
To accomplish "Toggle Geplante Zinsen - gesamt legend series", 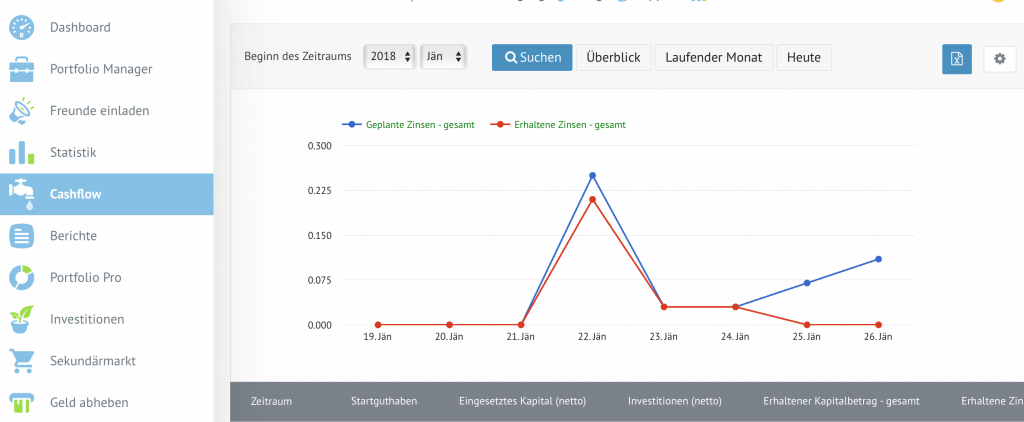I will coord(409,124).
